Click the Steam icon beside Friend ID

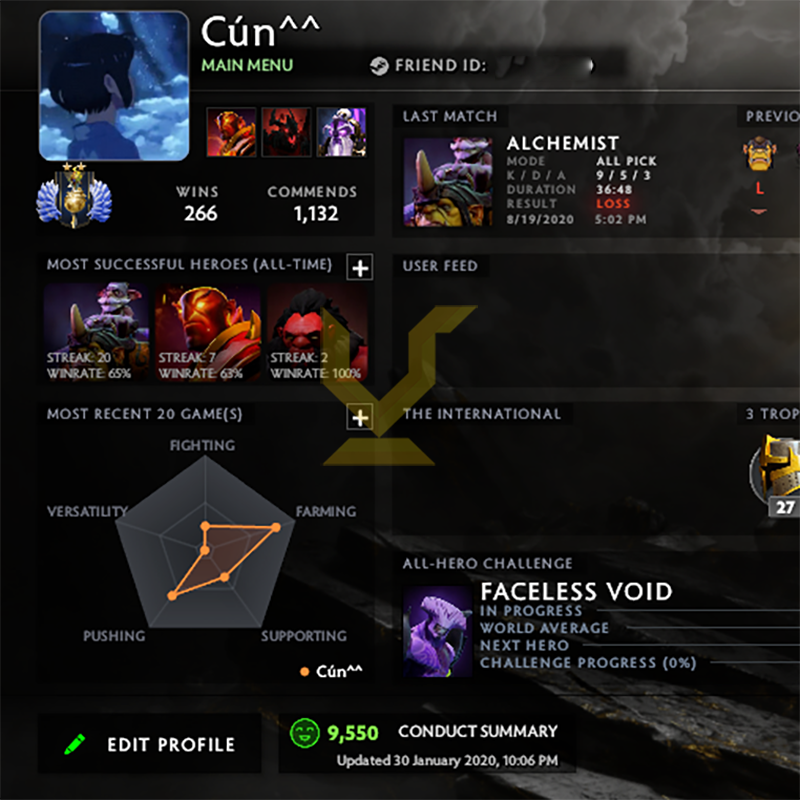[379, 66]
